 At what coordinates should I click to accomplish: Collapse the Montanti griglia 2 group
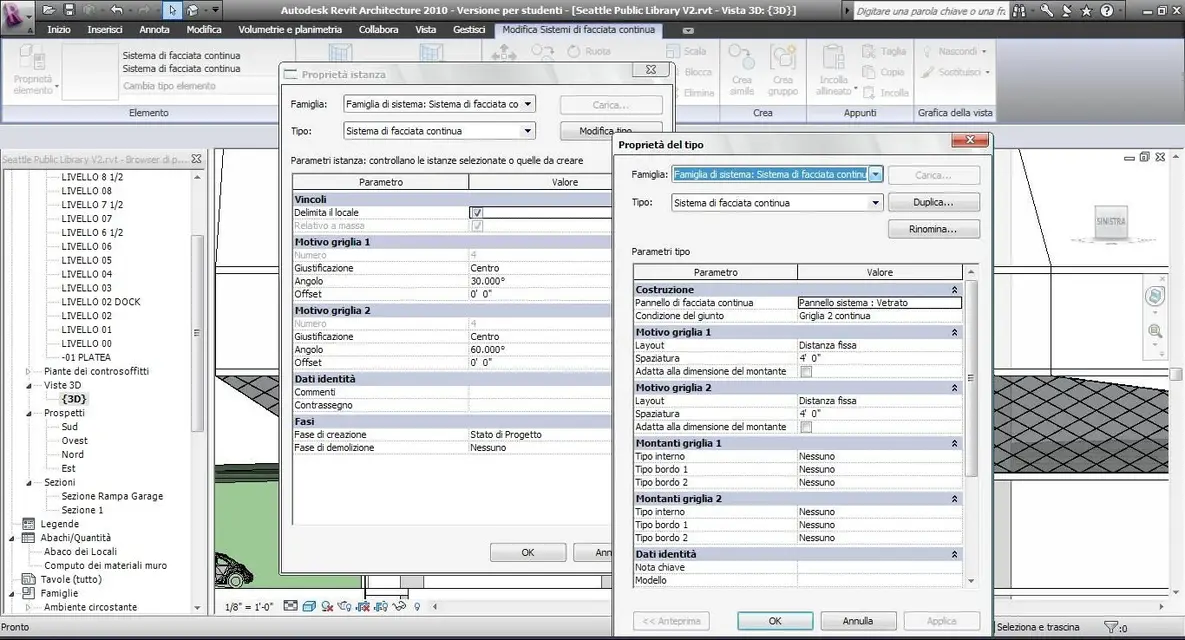[x=954, y=499]
